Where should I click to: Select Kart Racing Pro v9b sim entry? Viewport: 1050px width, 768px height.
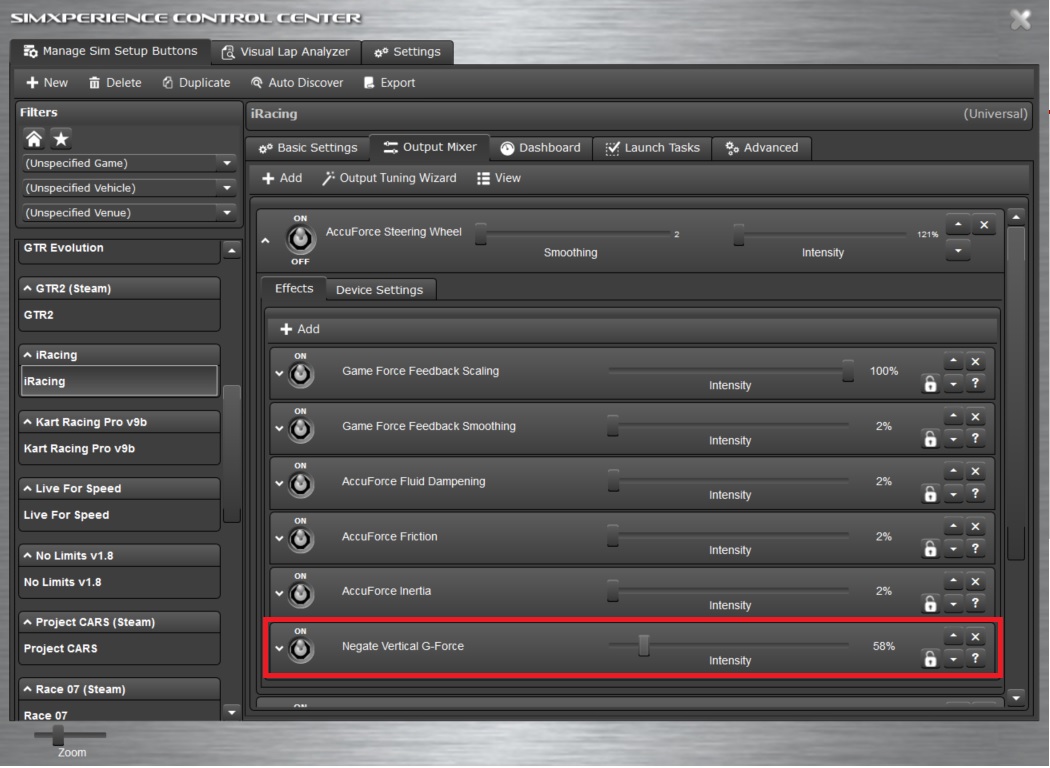point(119,448)
